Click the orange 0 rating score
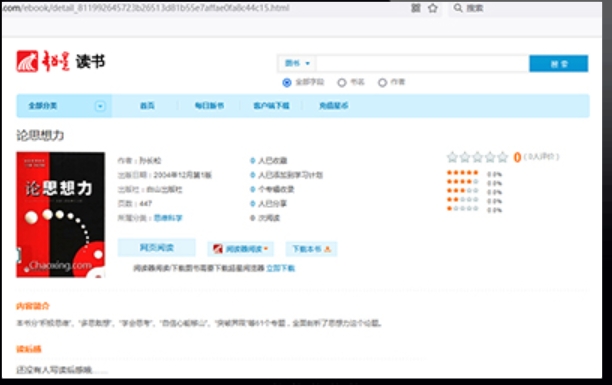 pyautogui.click(x=517, y=157)
